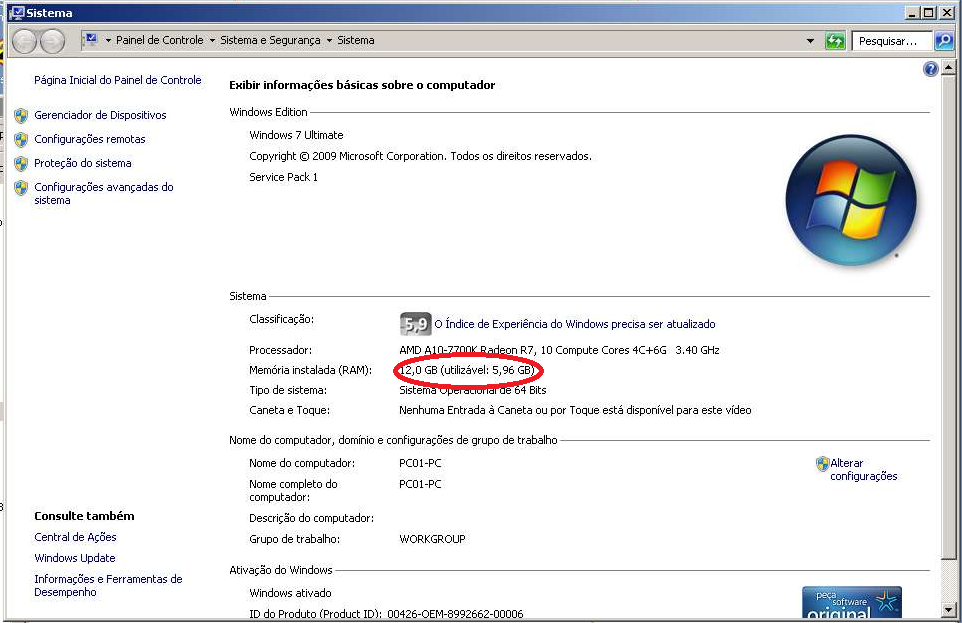Click the genuine software 'peça software original' badge
962x623 pixels.
pyautogui.click(x=852, y=602)
